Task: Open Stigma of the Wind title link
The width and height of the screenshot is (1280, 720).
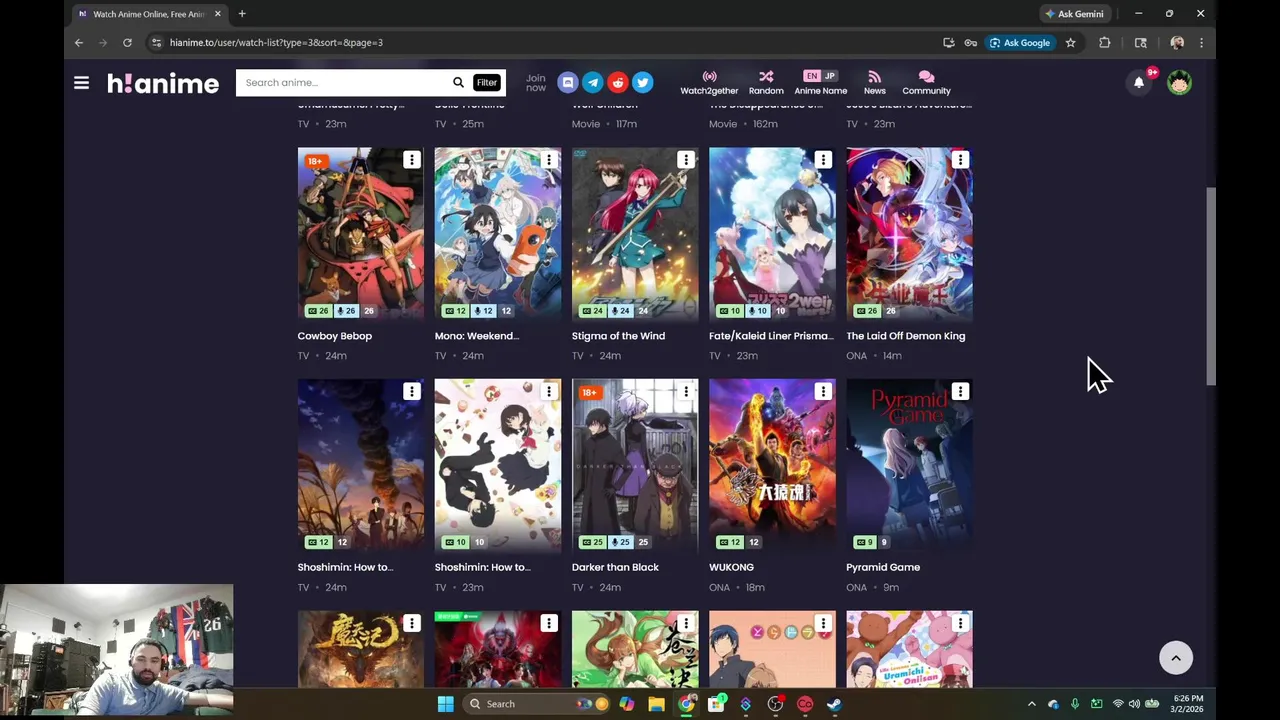Action: pos(618,336)
